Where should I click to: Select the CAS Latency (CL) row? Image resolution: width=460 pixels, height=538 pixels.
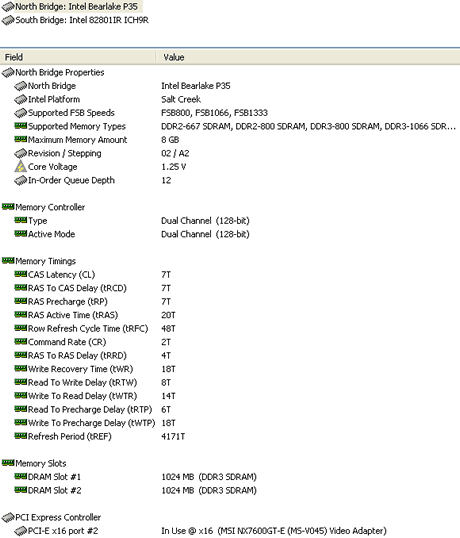[x=230, y=275]
